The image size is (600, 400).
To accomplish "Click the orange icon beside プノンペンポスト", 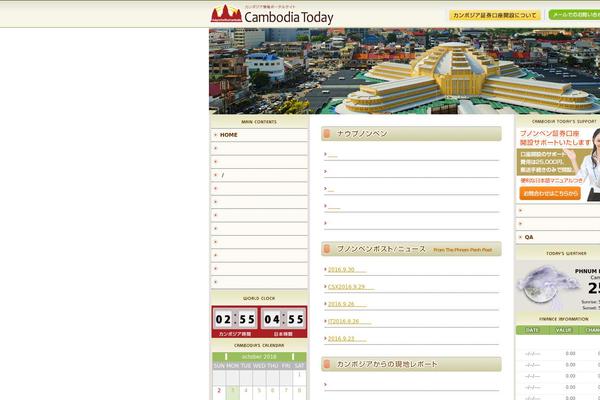I will [327, 249].
